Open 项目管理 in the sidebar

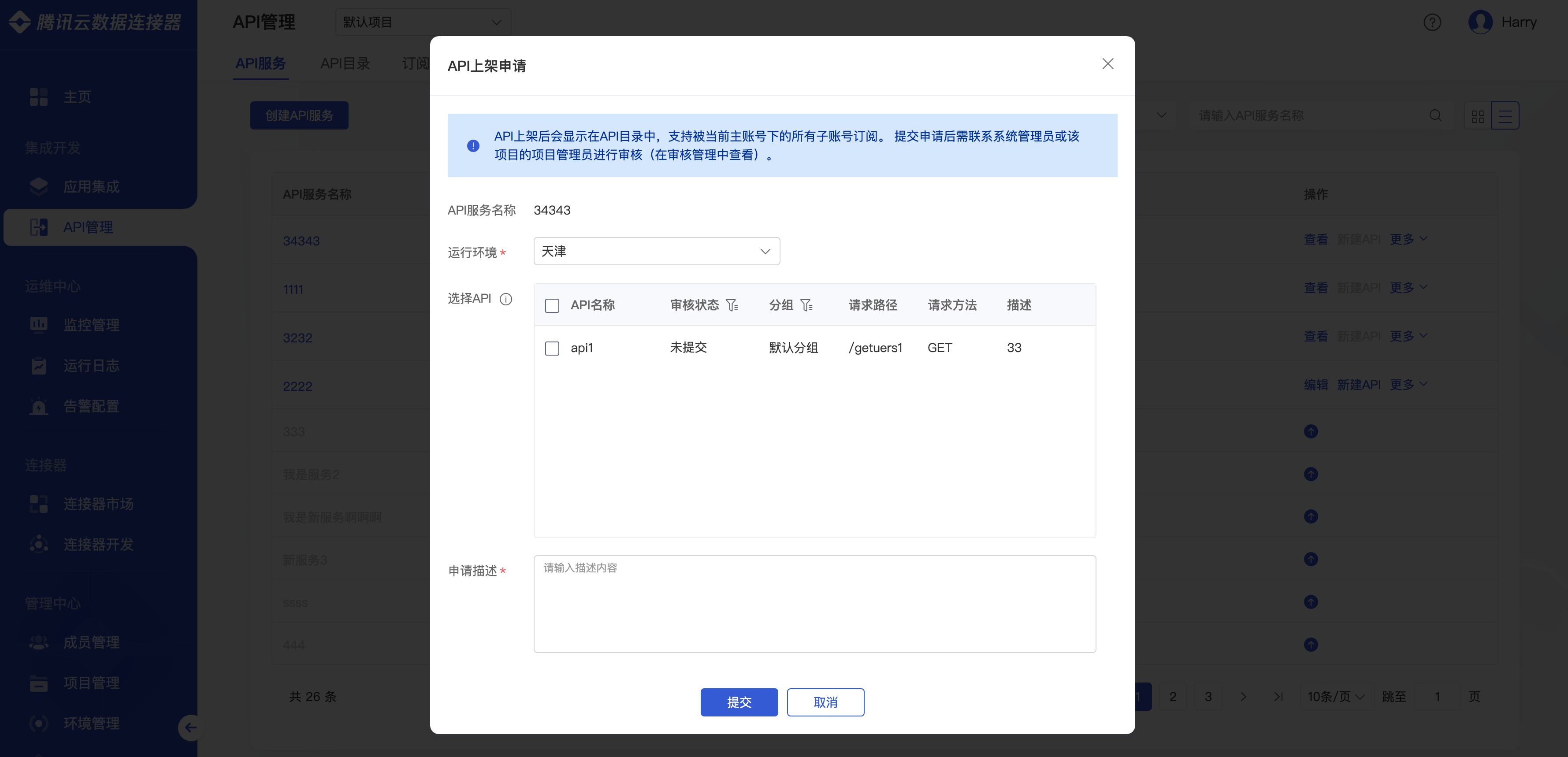pos(74,683)
